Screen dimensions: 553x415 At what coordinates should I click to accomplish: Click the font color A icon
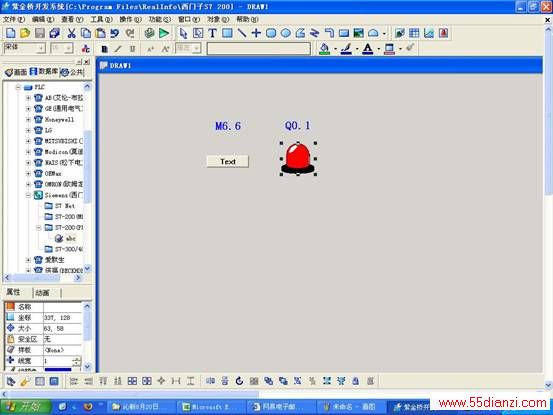[368, 49]
